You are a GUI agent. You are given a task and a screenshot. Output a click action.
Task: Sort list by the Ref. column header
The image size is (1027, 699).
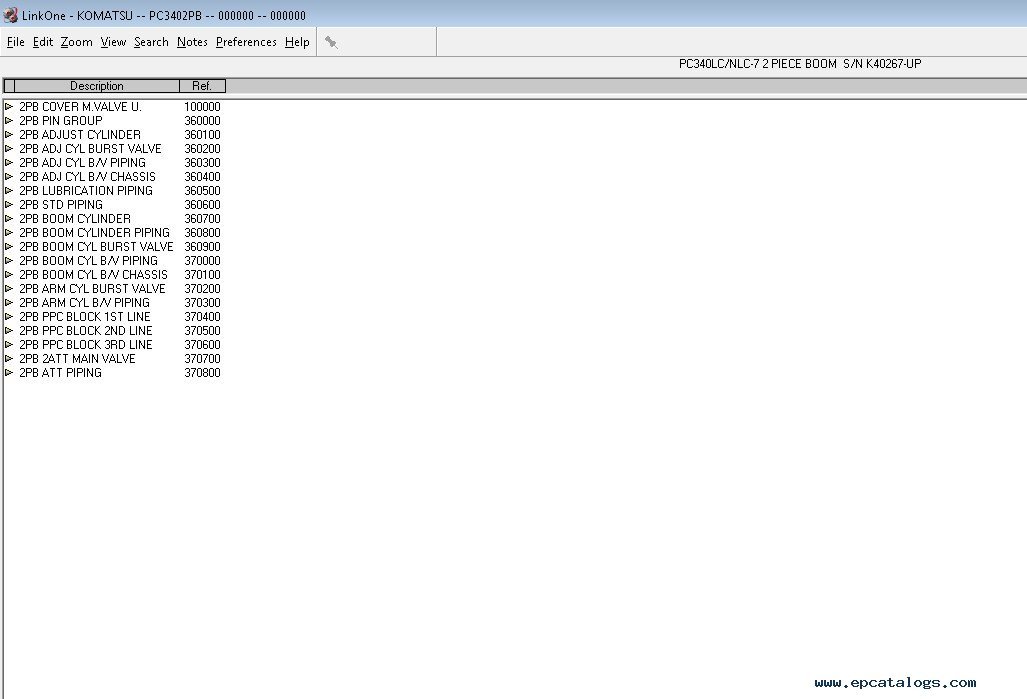point(202,86)
